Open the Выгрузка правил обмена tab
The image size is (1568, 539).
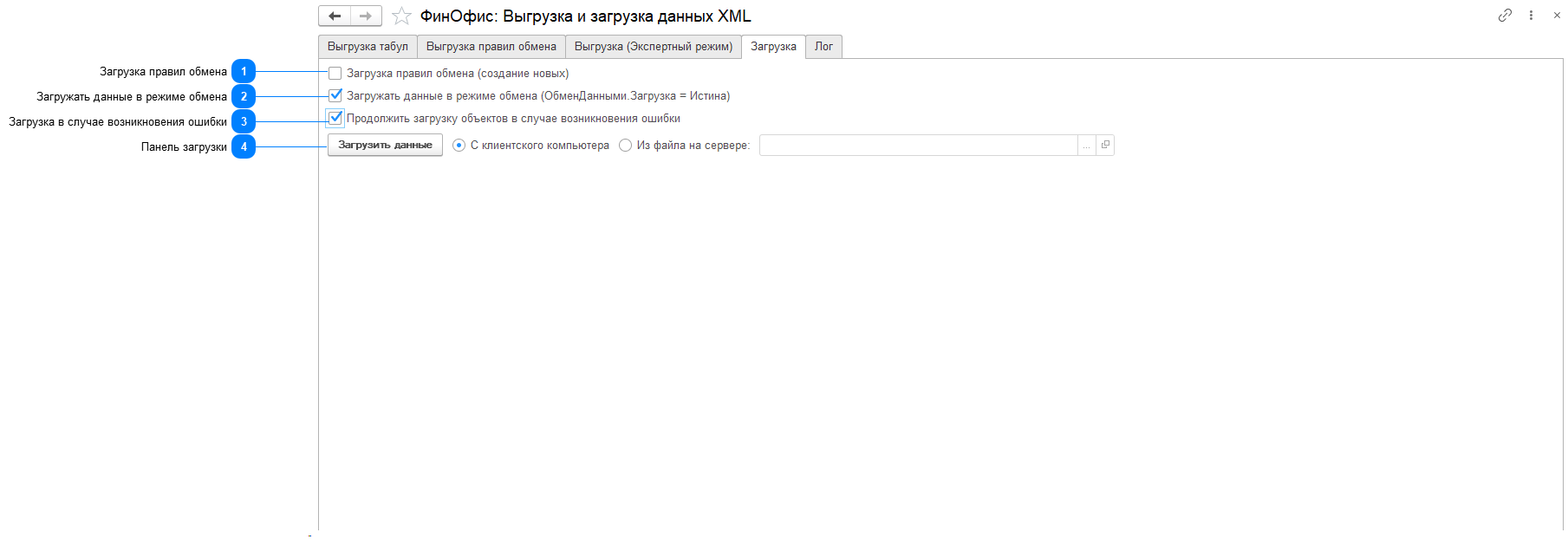[491, 47]
